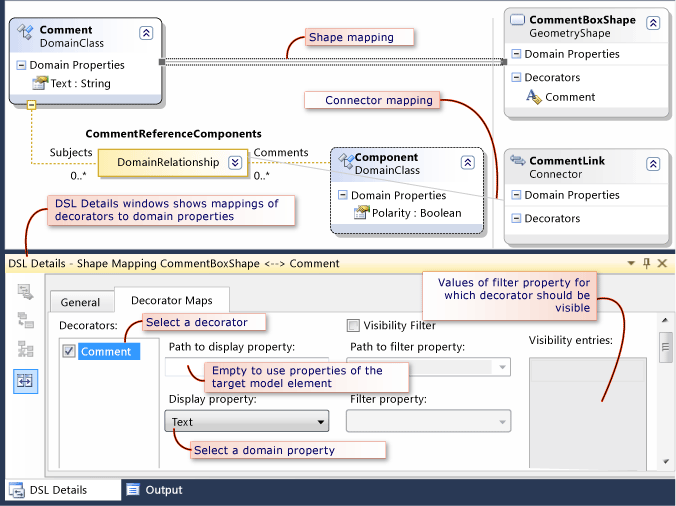Open the Path to filter property dropdown
Viewport: 676px width, 506px height.
pos(429,367)
